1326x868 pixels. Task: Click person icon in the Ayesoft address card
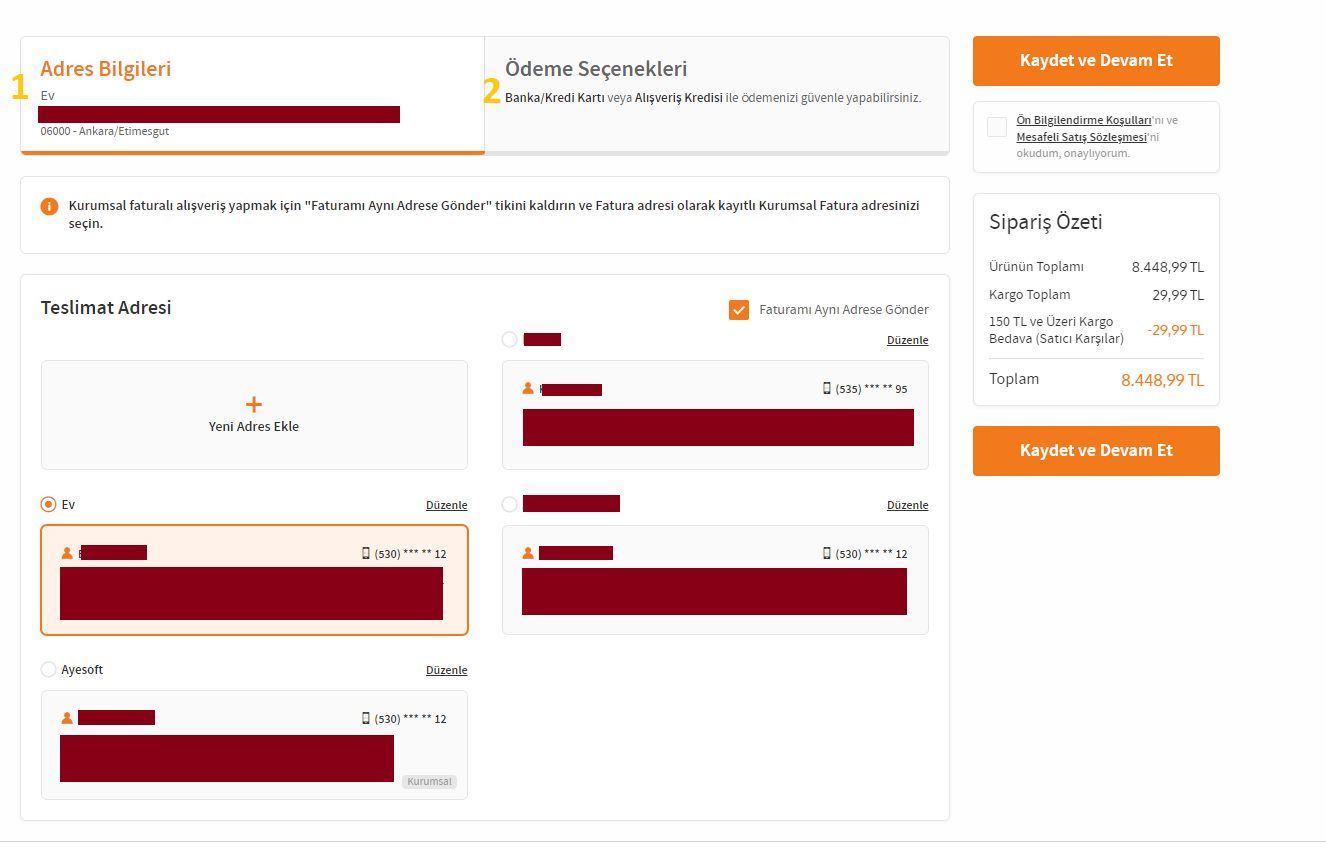[67, 718]
